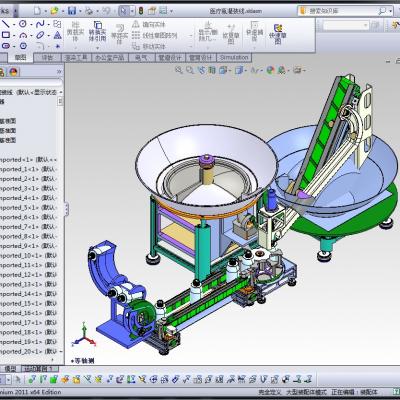Viewport: 400px width, 400px height.
Task: Click the Zoom to Fit magnifier icon
Action: coord(179,70)
